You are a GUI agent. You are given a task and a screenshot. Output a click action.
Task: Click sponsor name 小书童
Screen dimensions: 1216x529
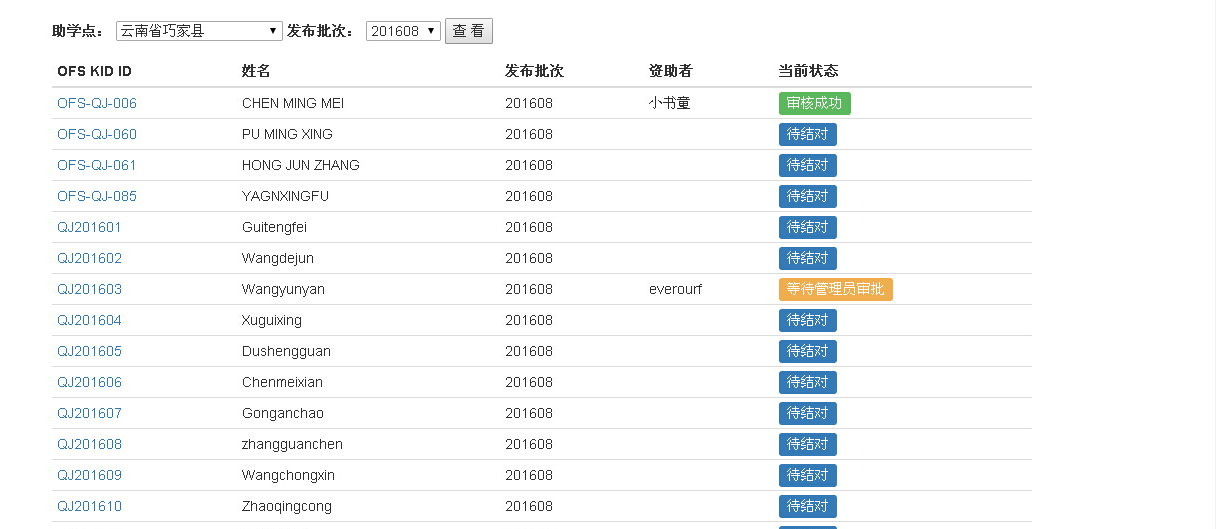click(670, 103)
